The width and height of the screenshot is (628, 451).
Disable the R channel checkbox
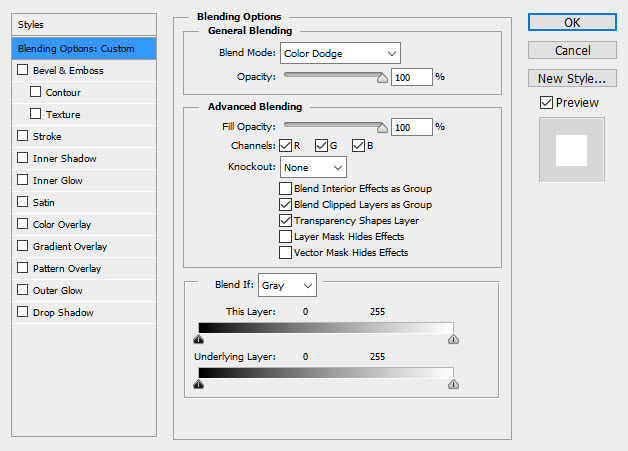coord(286,147)
